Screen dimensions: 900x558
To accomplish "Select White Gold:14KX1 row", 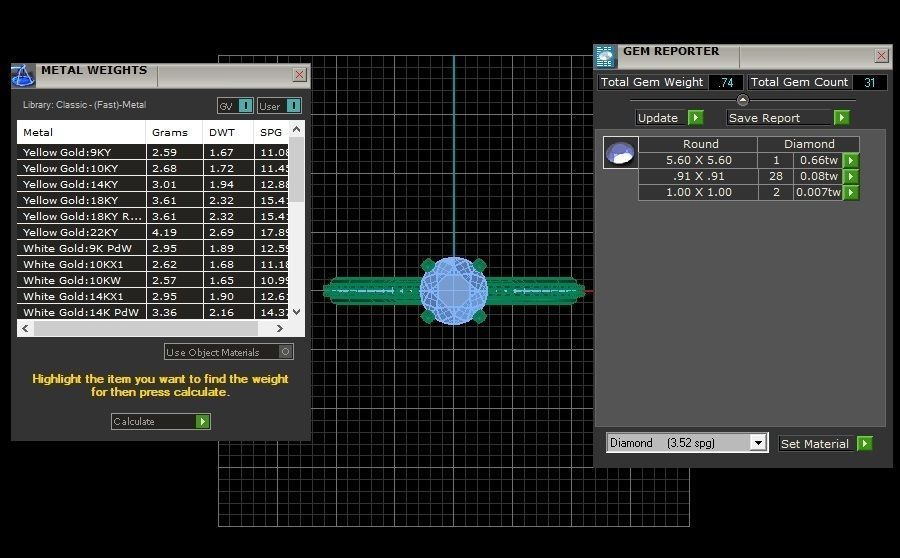I will 153,297.
